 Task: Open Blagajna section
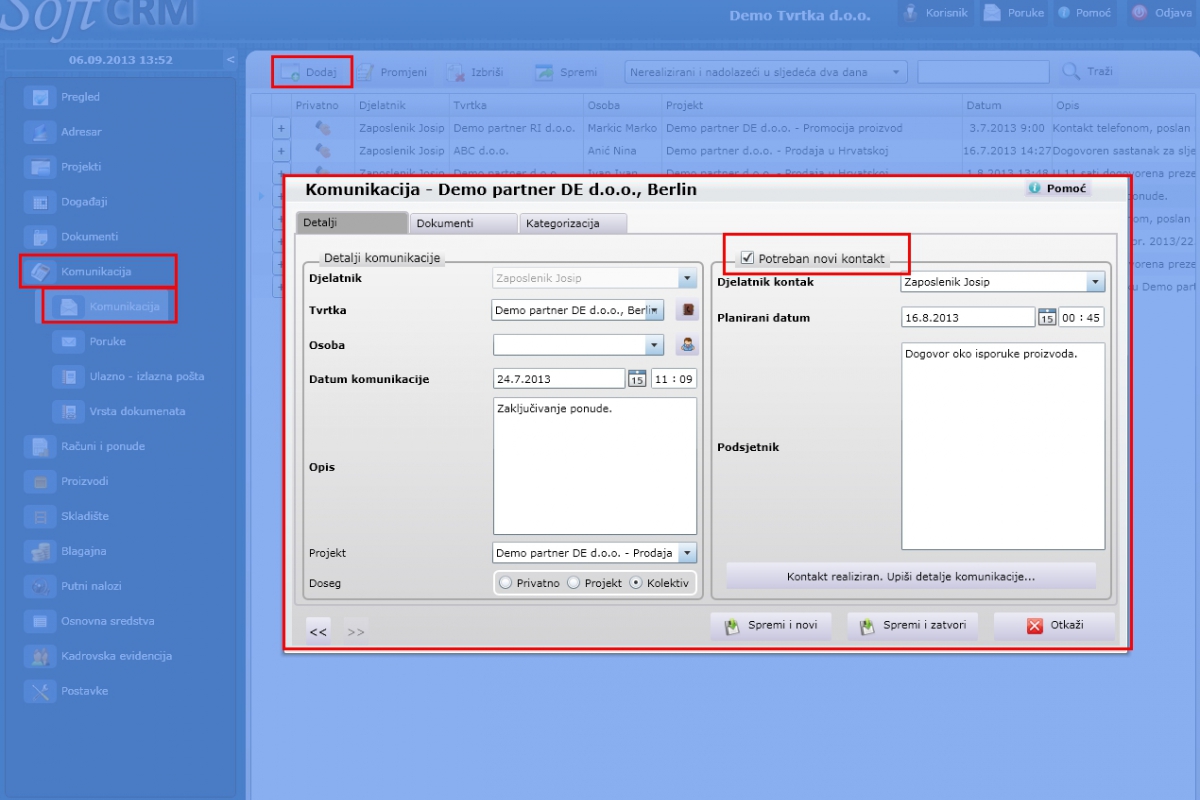point(84,551)
